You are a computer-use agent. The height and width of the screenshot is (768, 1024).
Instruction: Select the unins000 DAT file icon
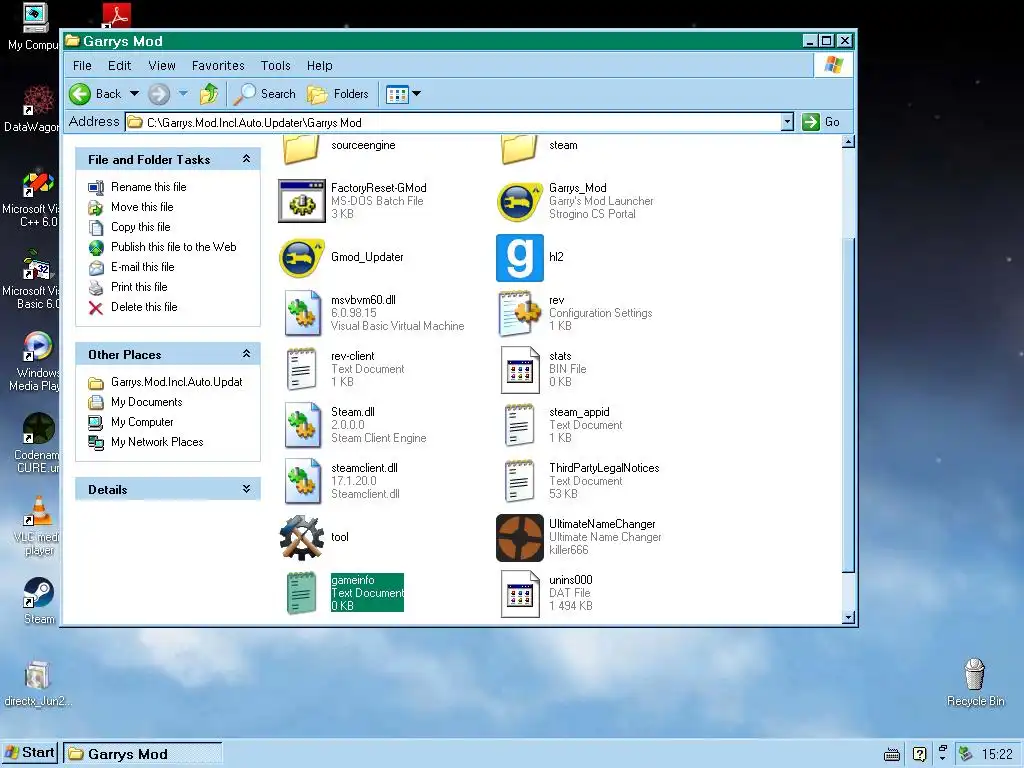pos(520,594)
